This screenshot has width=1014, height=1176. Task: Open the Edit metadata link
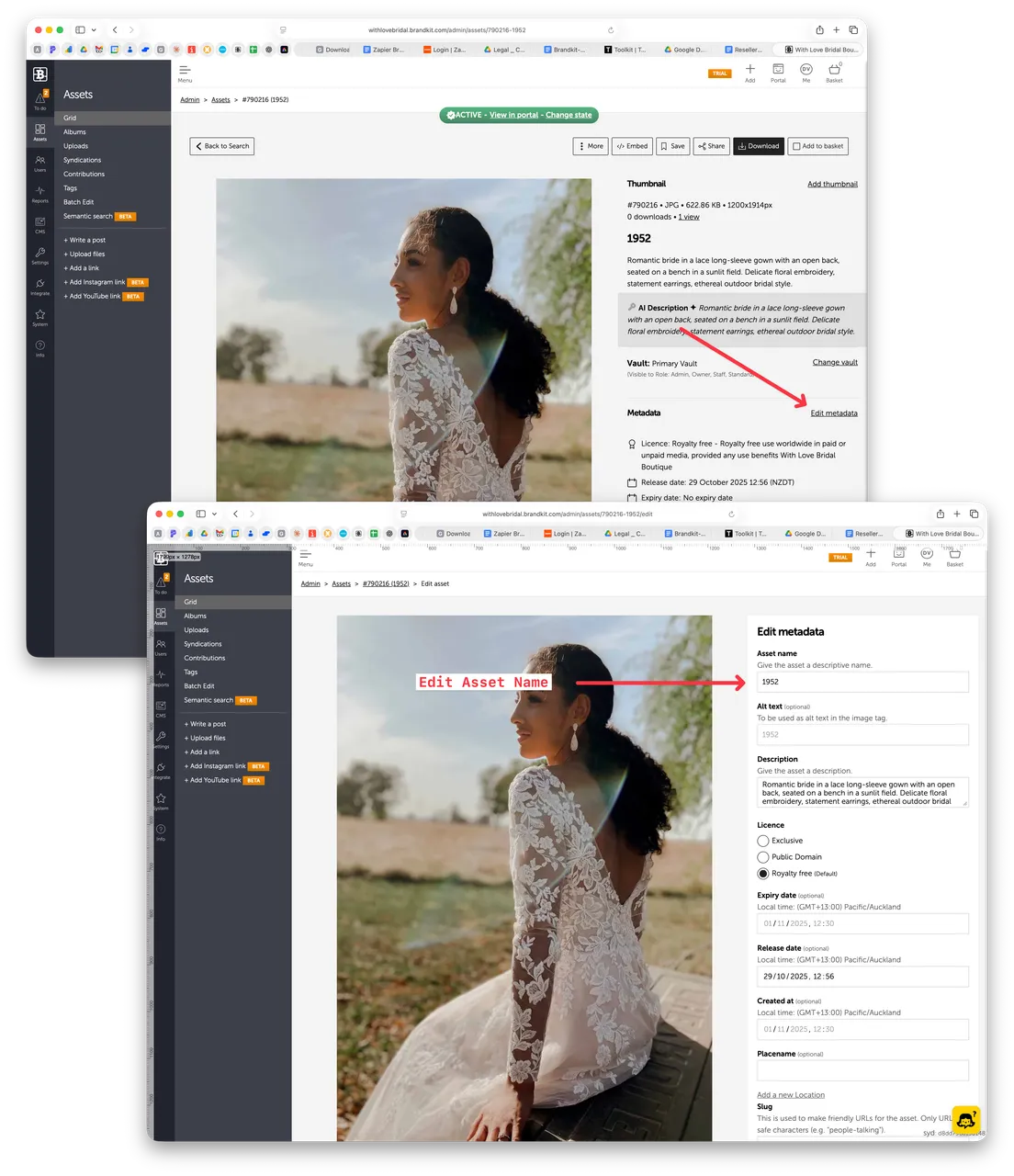pos(834,413)
